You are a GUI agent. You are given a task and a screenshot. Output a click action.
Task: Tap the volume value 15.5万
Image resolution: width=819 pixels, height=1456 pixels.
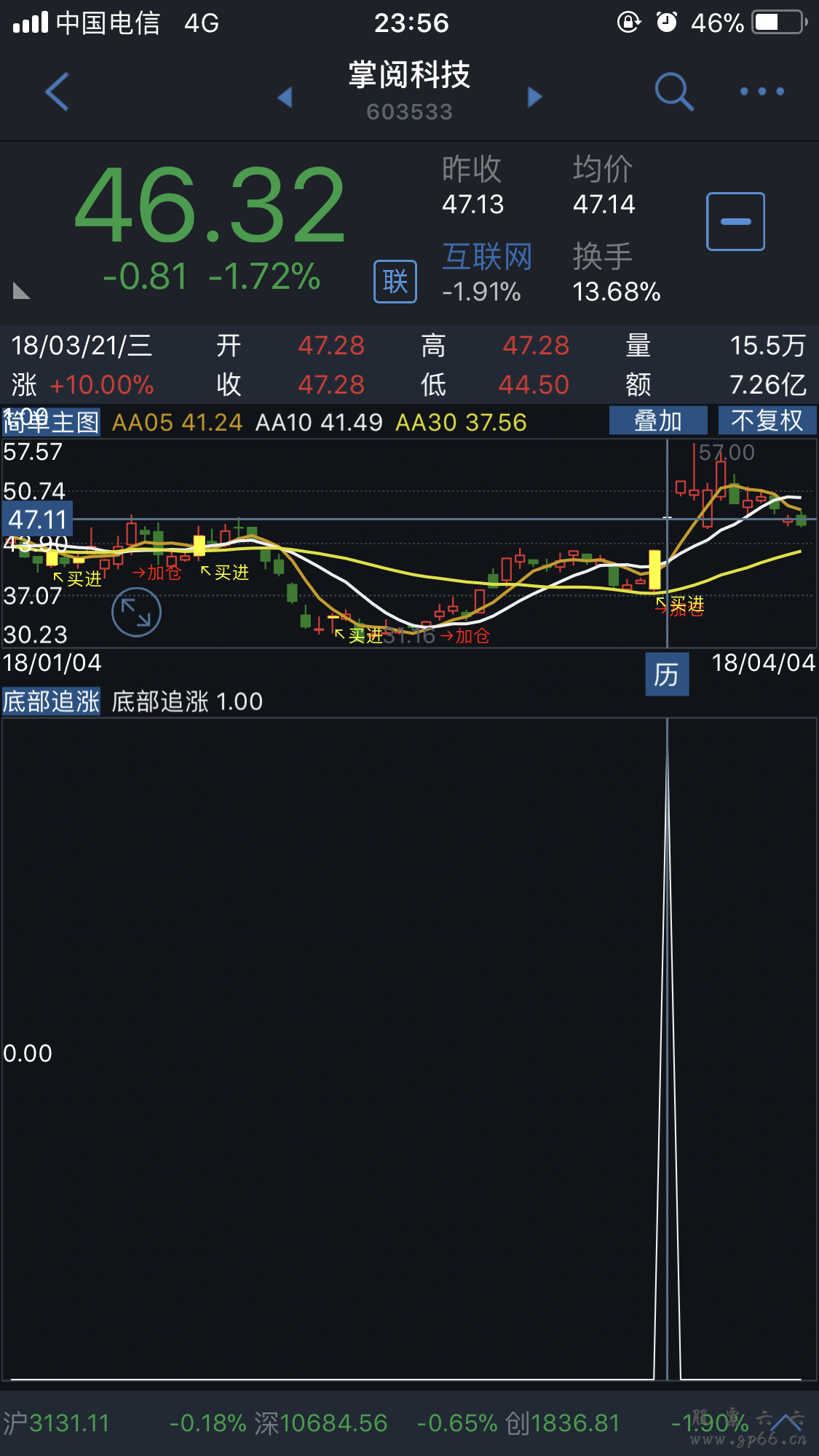(x=768, y=346)
